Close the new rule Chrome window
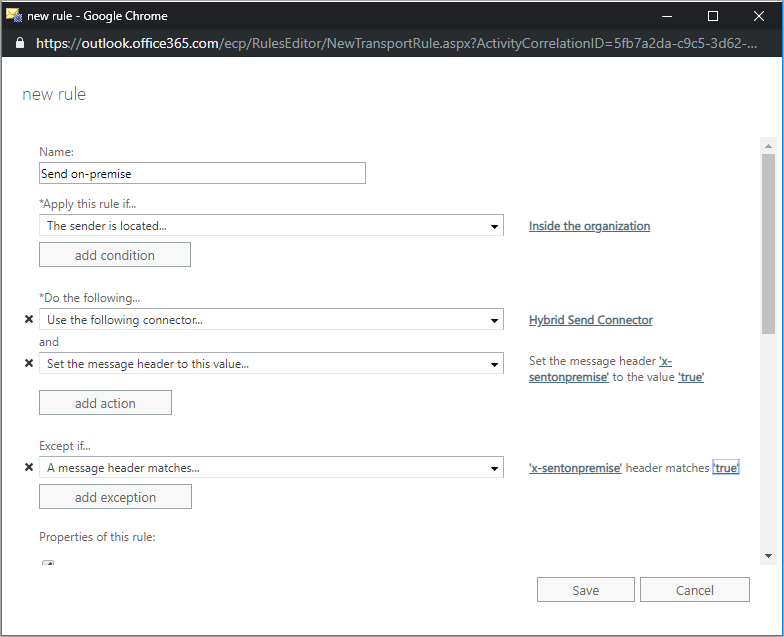The width and height of the screenshot is (784, 637). (x=758, y=16)
